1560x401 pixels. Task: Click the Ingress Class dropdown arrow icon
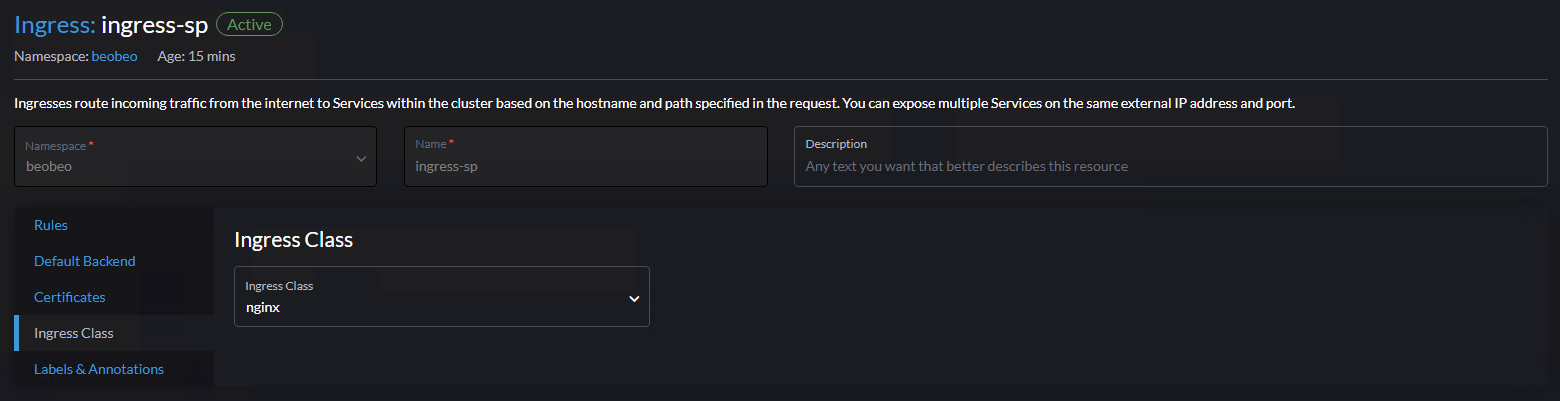[x=633, y=298]
